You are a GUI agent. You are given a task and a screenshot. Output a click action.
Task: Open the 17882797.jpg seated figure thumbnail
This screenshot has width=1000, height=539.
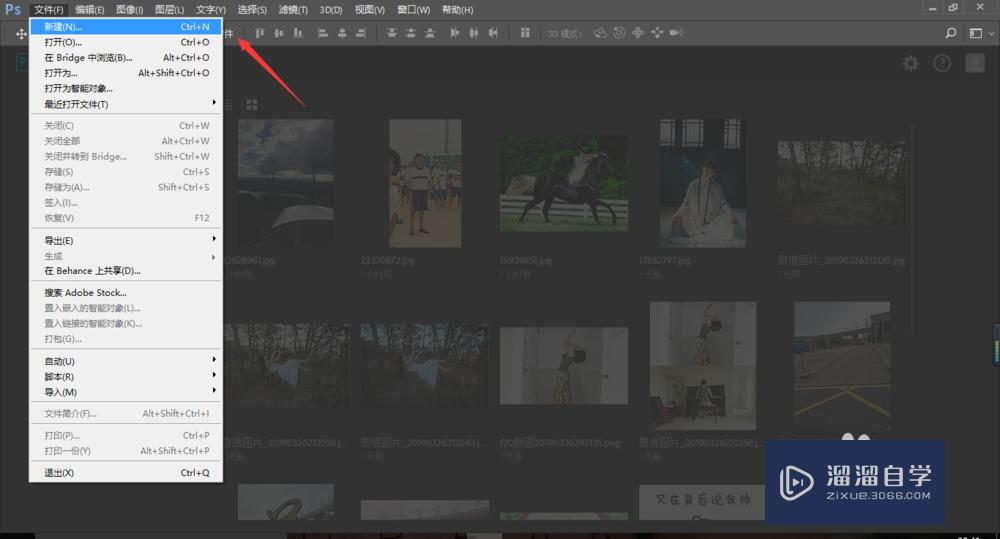703,183
